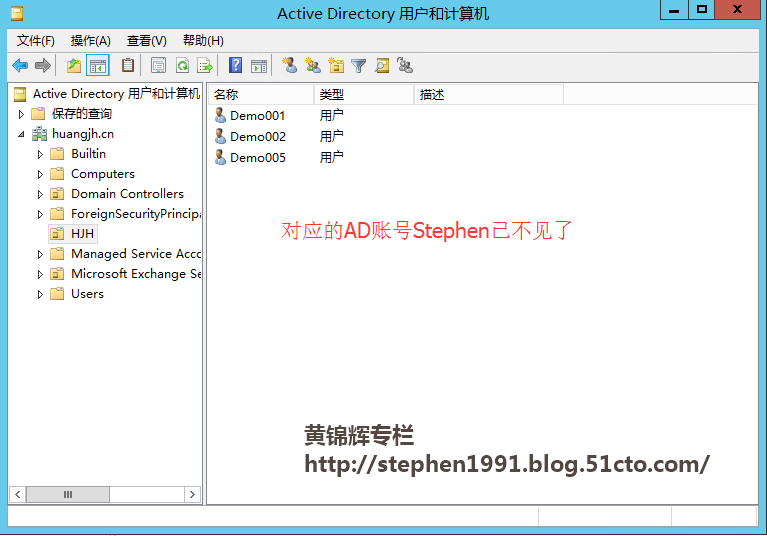The width and height of the screenshot is (767, 536).
Task: Toggle show/hide console tree icon
Action: [97, 66]
